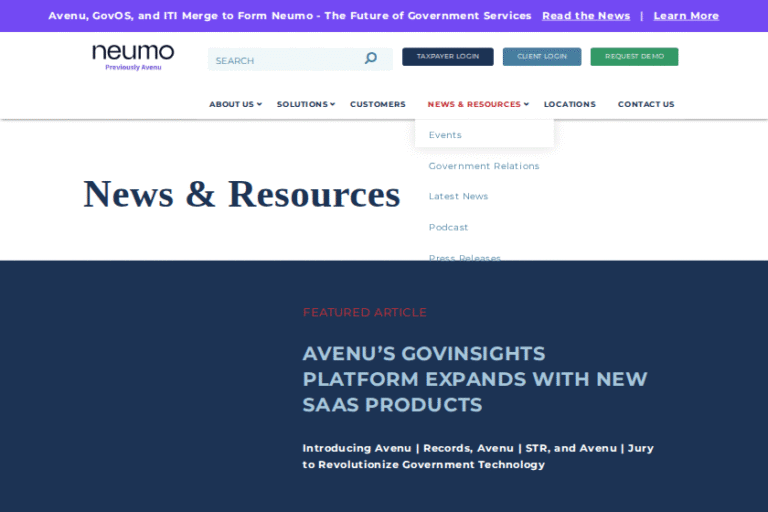The image size is (768, 512).
Task: Click the Read the News banner link
Action: (586, 16)
